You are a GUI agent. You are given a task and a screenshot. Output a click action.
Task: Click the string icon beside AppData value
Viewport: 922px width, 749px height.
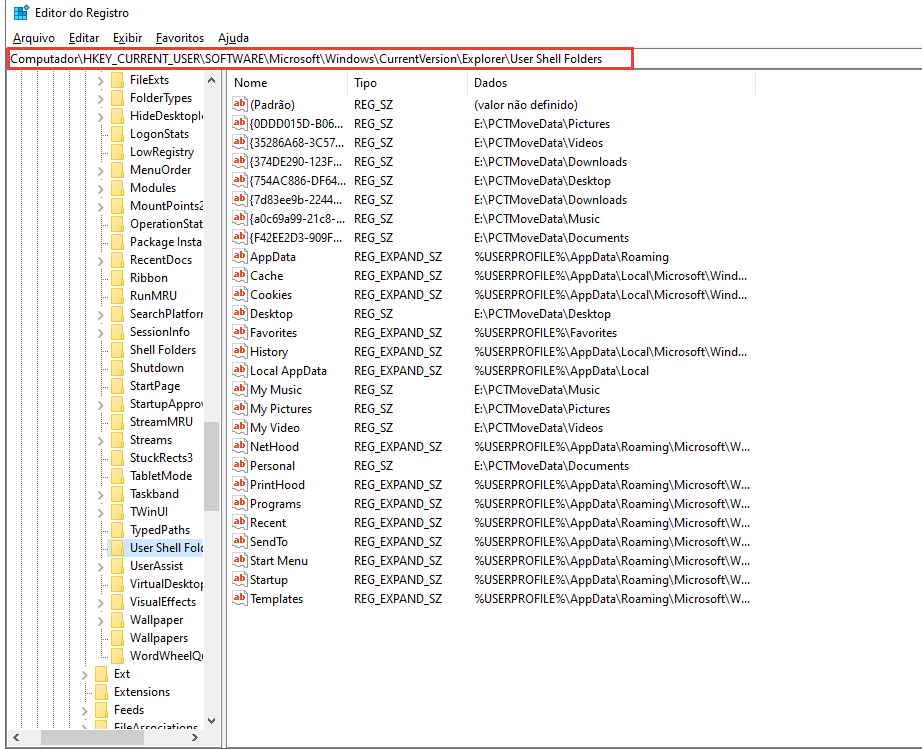pyautogui.click(x=239, y=257)
